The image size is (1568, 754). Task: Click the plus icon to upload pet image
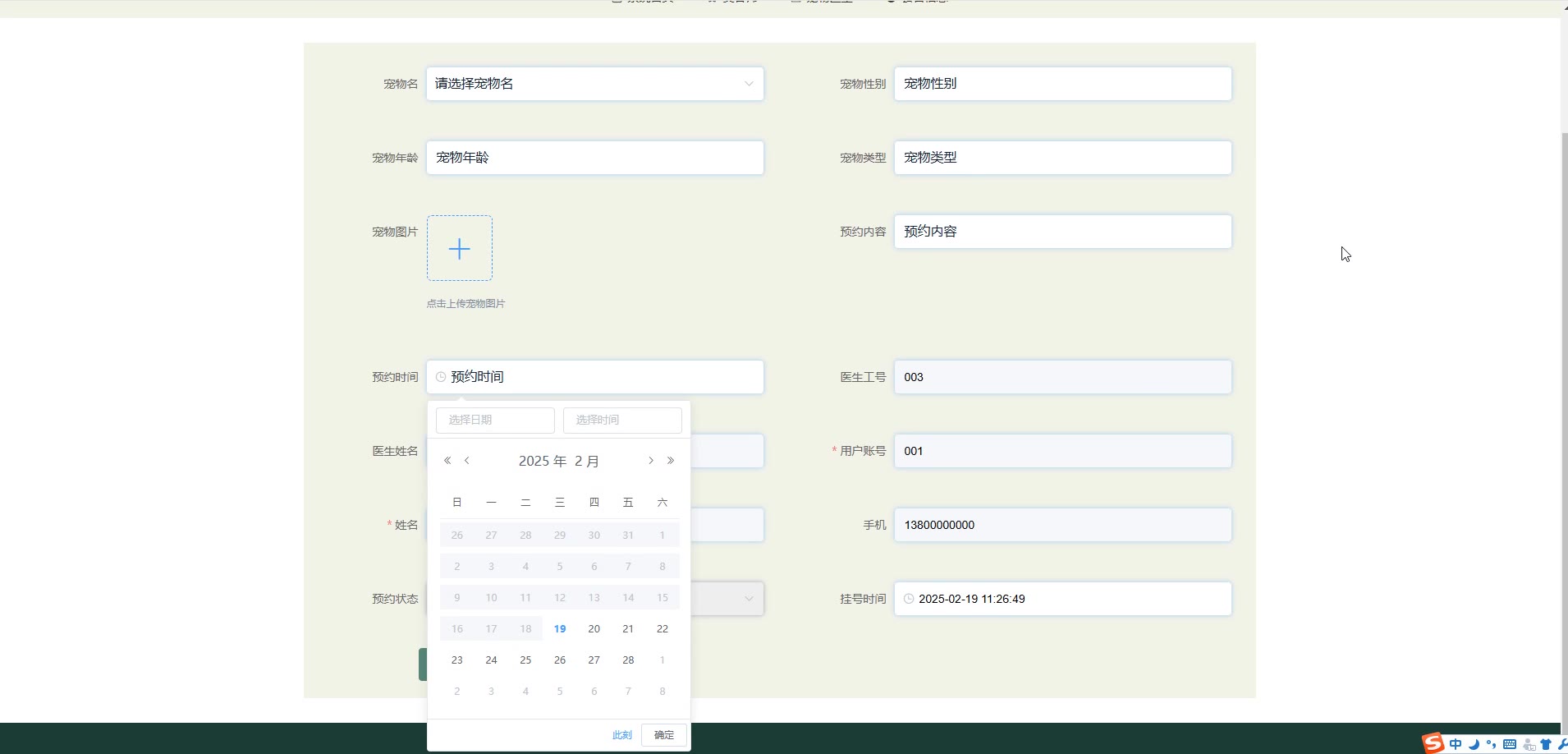460,249
